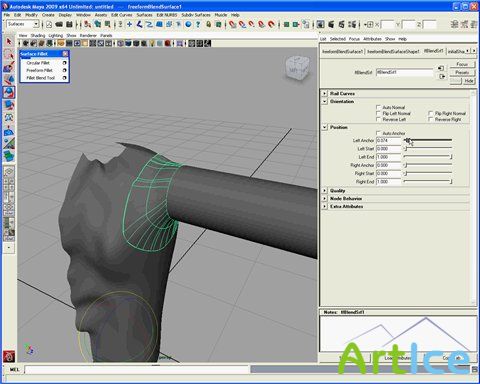Click the input connection arrow icon

coord(441,68)
